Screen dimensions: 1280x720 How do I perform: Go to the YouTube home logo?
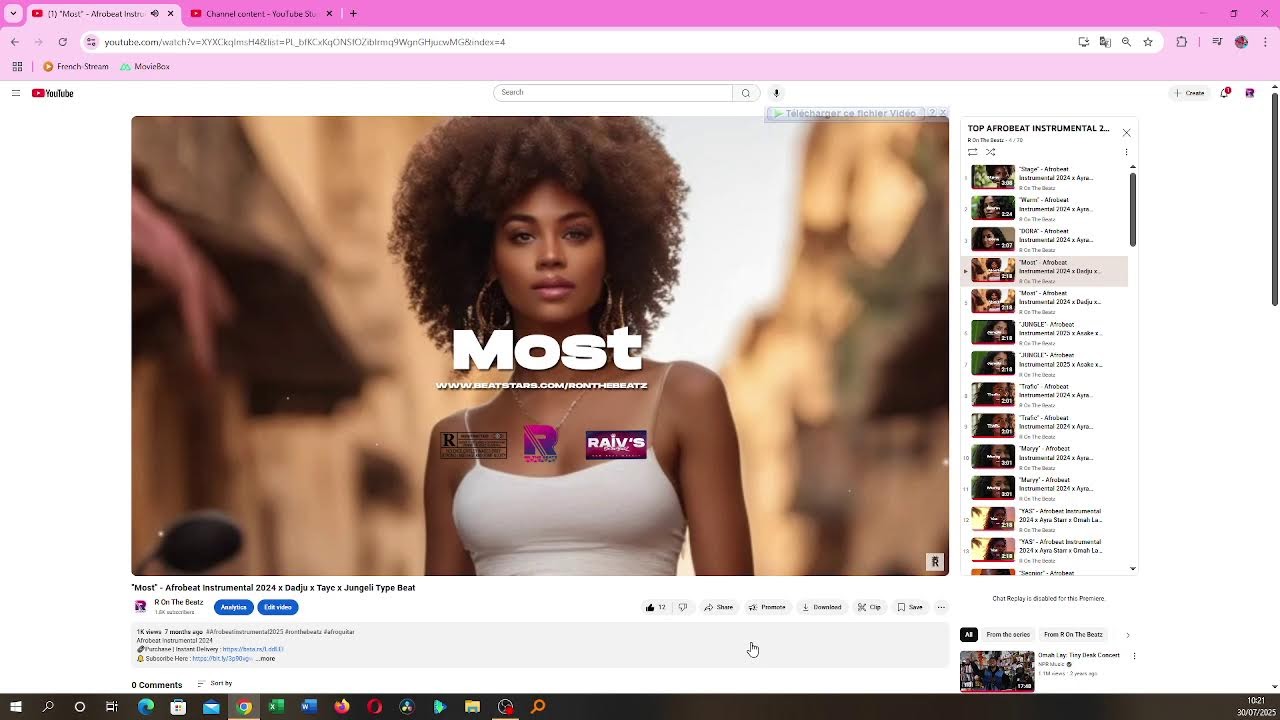(x=53, y=93)
